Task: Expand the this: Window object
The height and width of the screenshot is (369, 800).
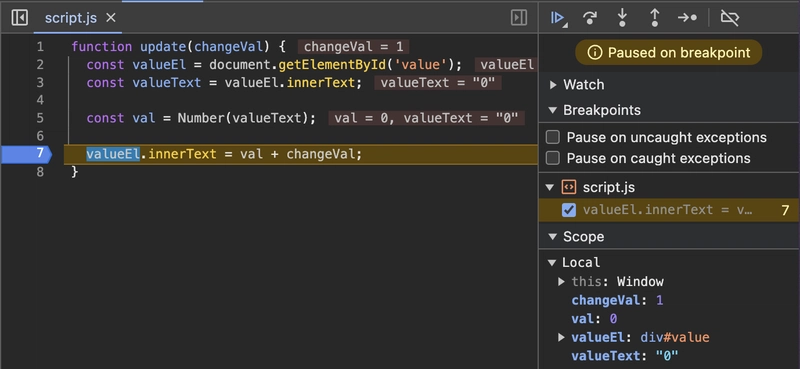Action: 561,282
